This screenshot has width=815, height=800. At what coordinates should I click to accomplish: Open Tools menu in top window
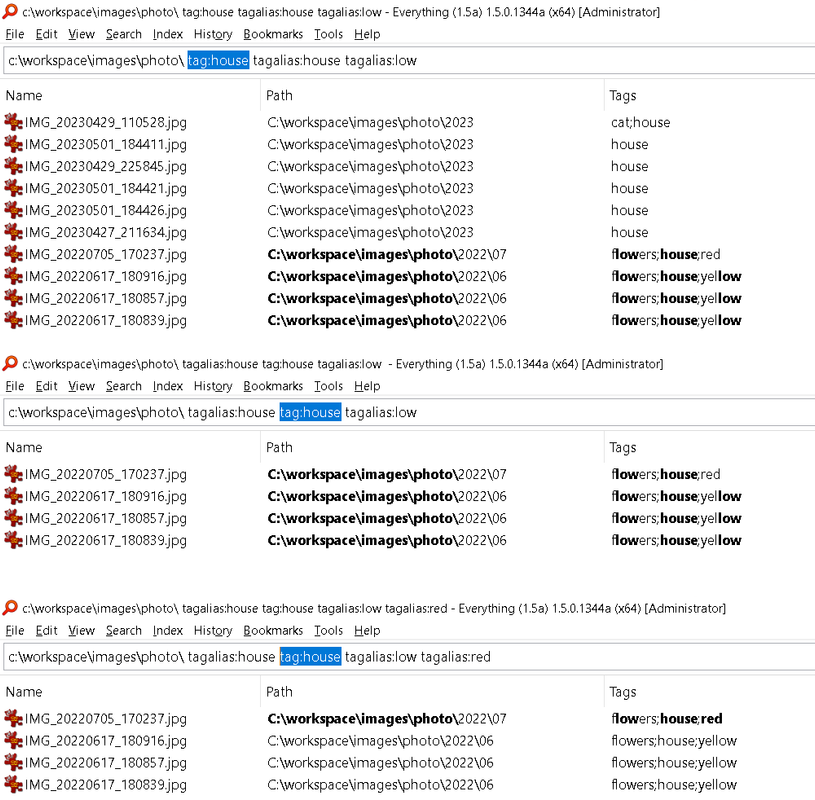pos(328,34)
